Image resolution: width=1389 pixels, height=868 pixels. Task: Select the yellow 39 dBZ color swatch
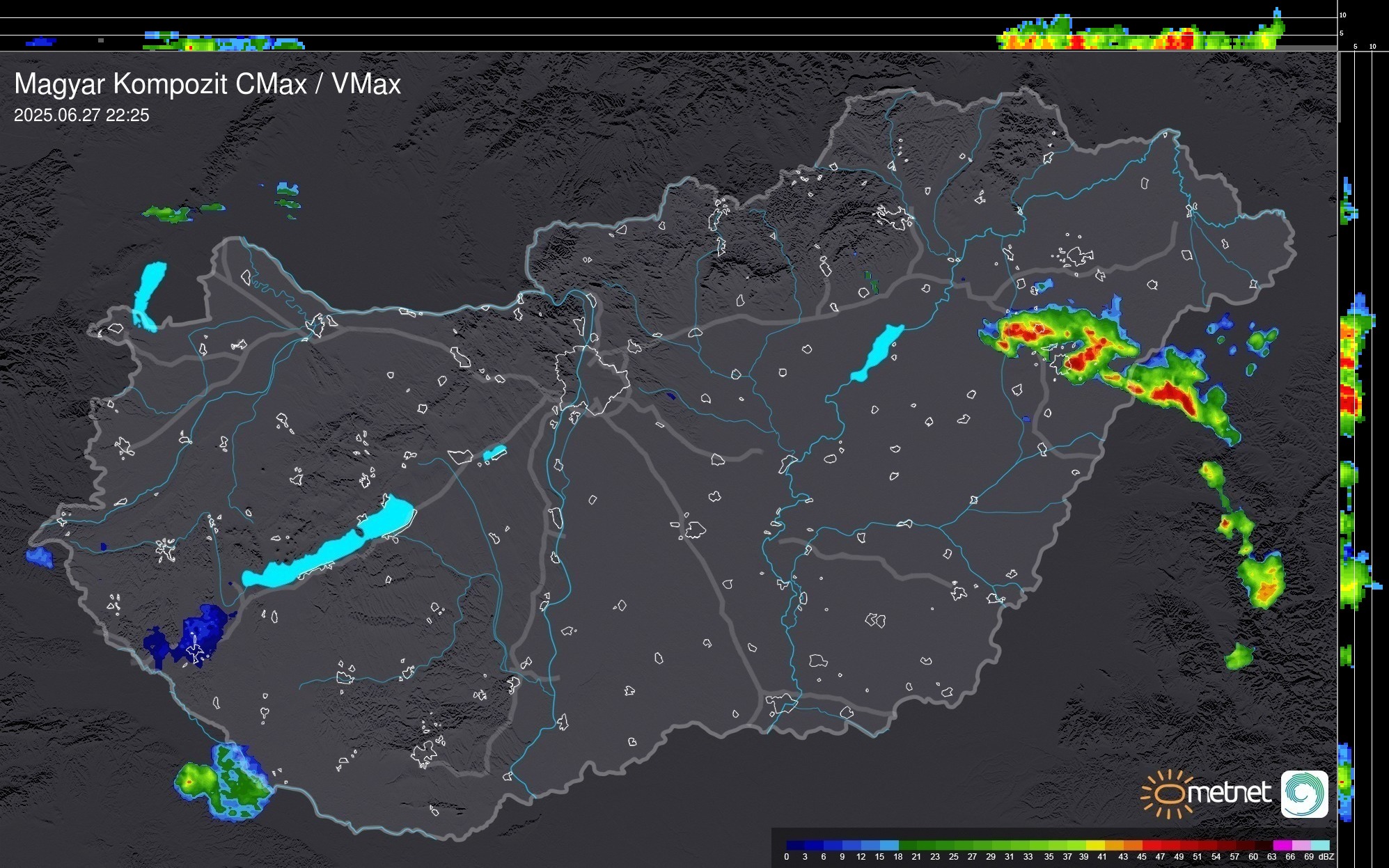coord(1094,845)
